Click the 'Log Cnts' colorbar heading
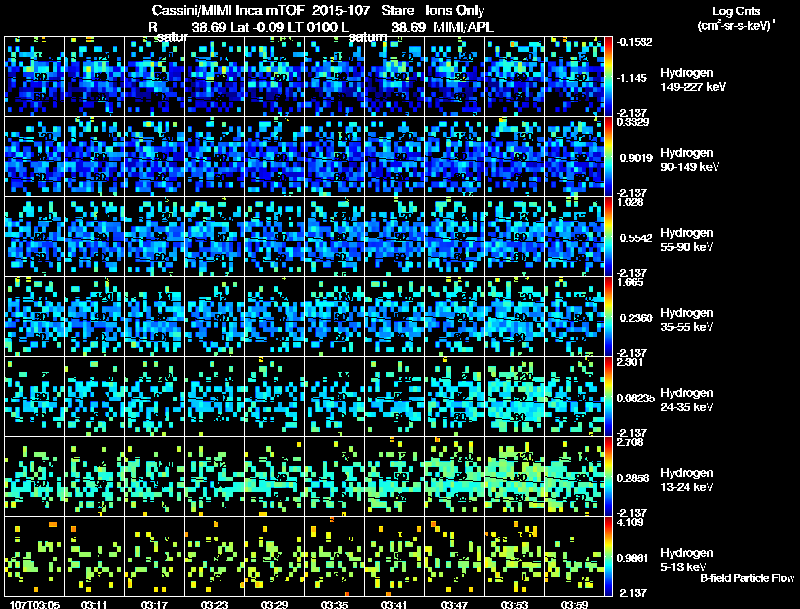Image resolution: width=800 pixels, height=609 pixels. coord(736,11)
